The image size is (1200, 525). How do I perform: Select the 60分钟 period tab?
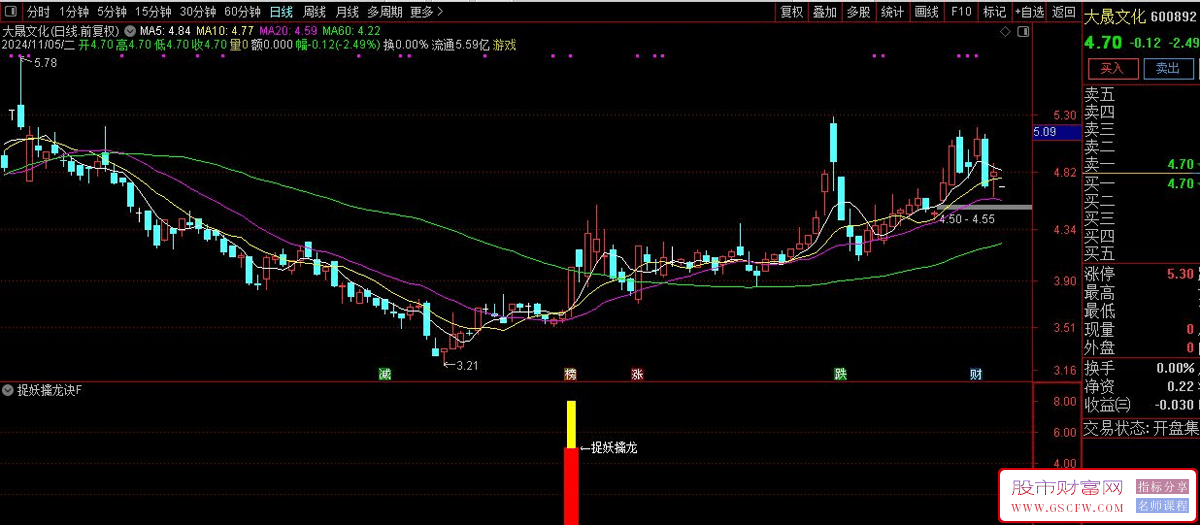pos(242,12)
